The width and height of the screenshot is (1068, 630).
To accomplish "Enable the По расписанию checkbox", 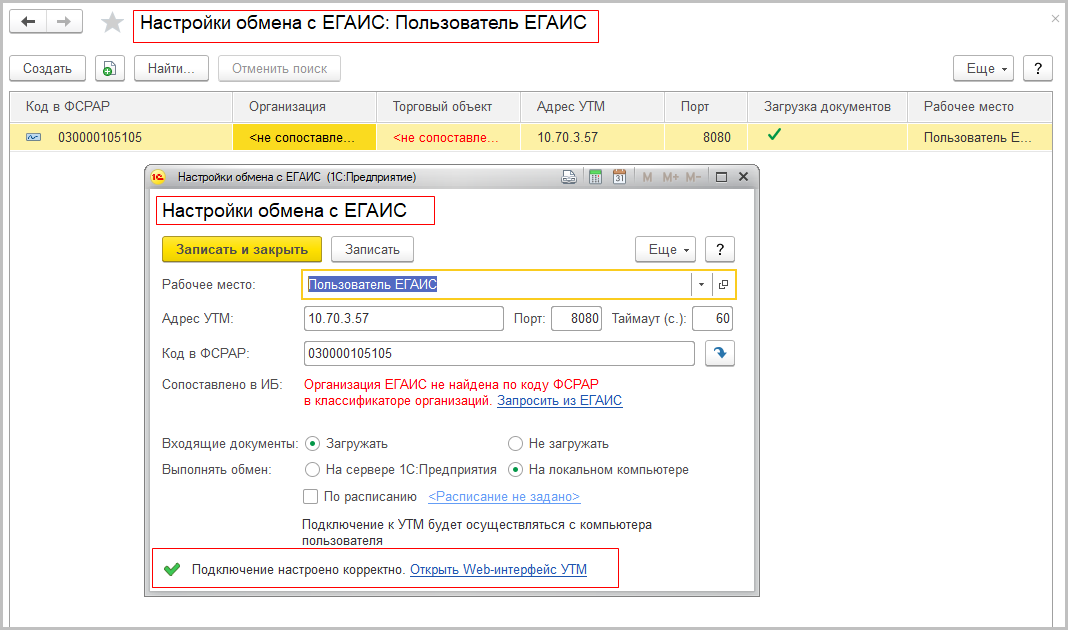I will tap(311, 497).
